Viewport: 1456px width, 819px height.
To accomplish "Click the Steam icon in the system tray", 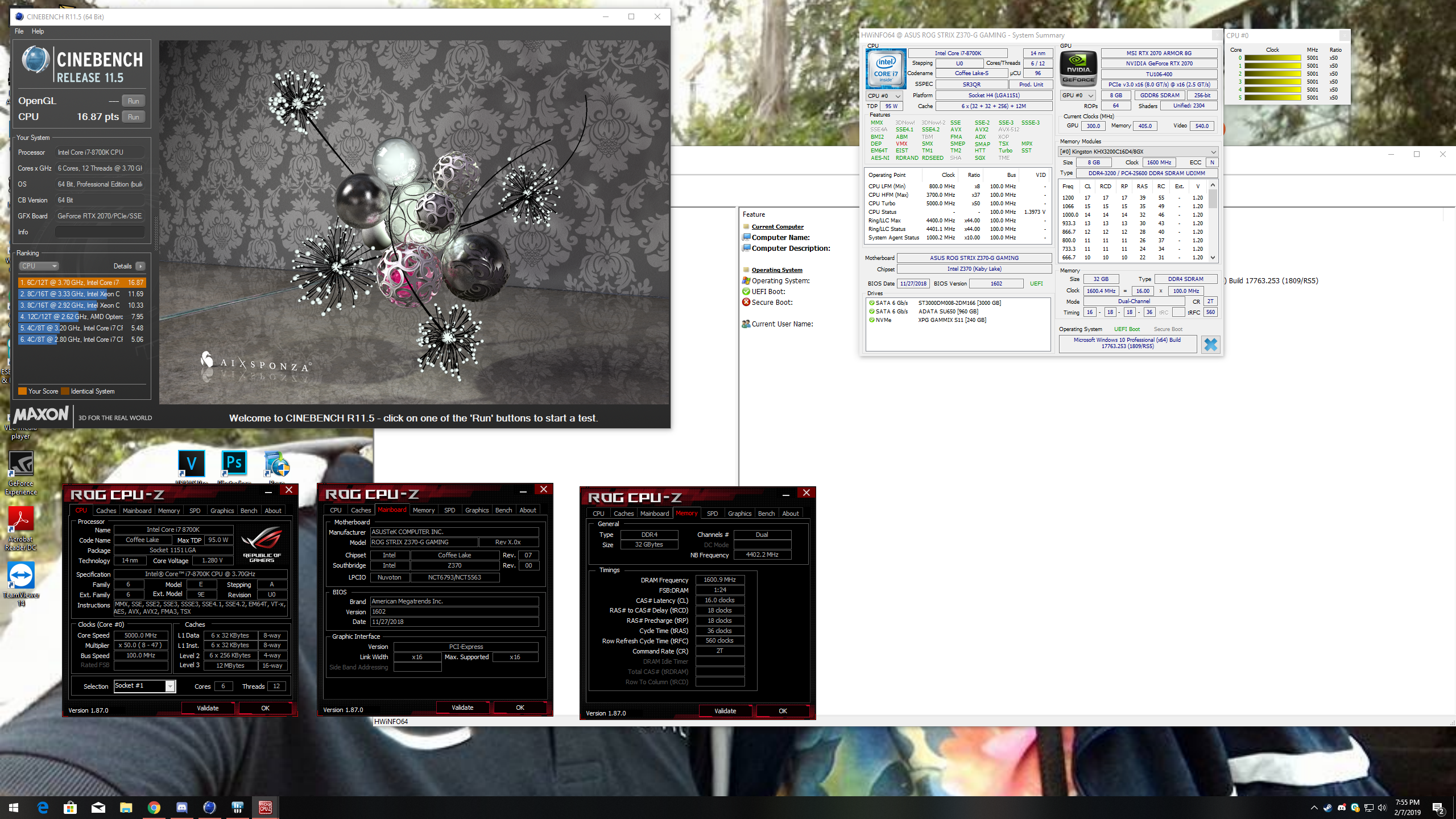I will coord(1327,808).
